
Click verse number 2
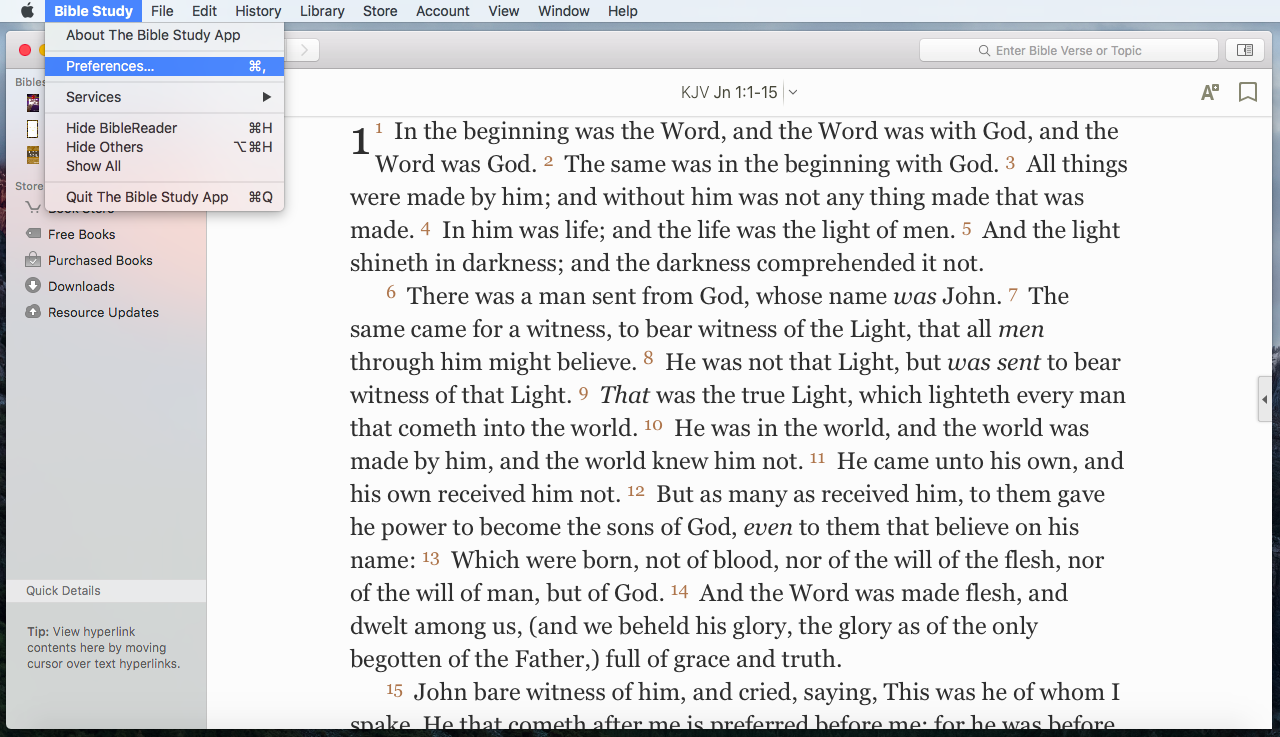pyautogui.click(x=548, y=161)
